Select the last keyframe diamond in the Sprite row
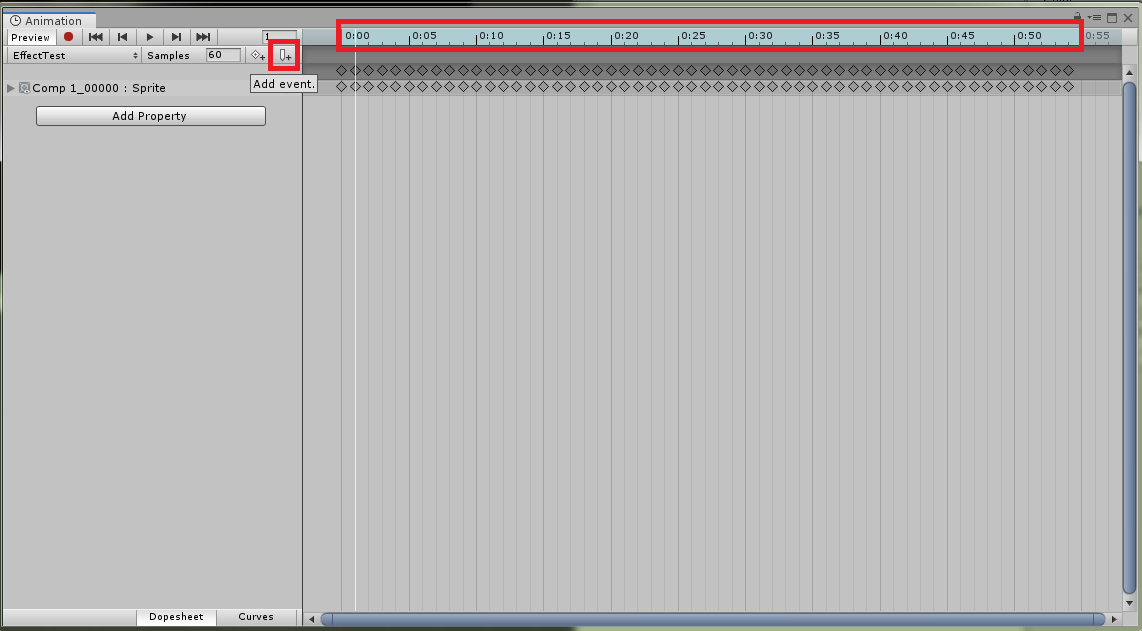1142x631 pixels. 1068,87
